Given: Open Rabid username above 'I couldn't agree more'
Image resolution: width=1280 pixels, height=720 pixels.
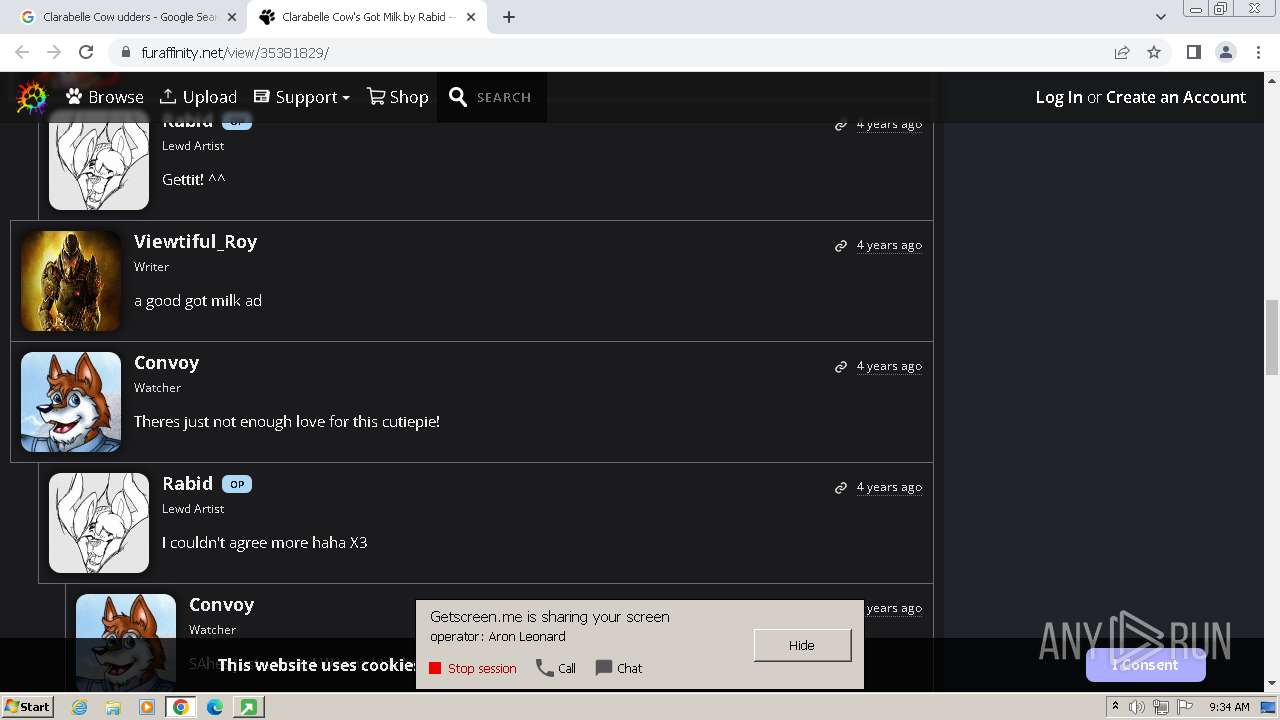Looking at the screenshot, I should [188, 483].
